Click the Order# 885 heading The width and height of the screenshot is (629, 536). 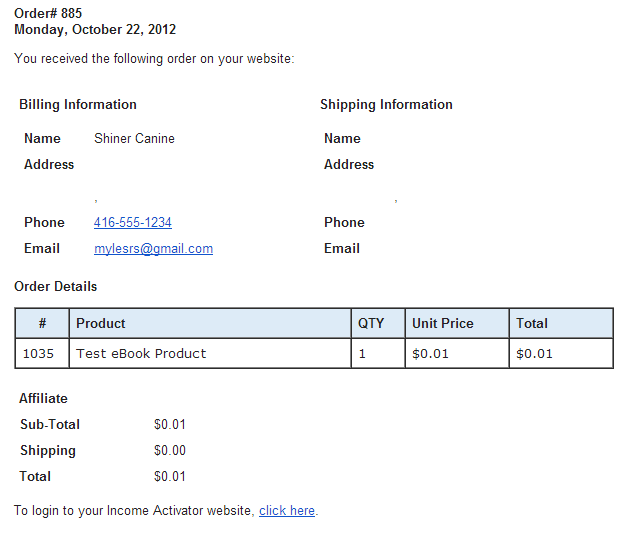click(x=48, y=13)
